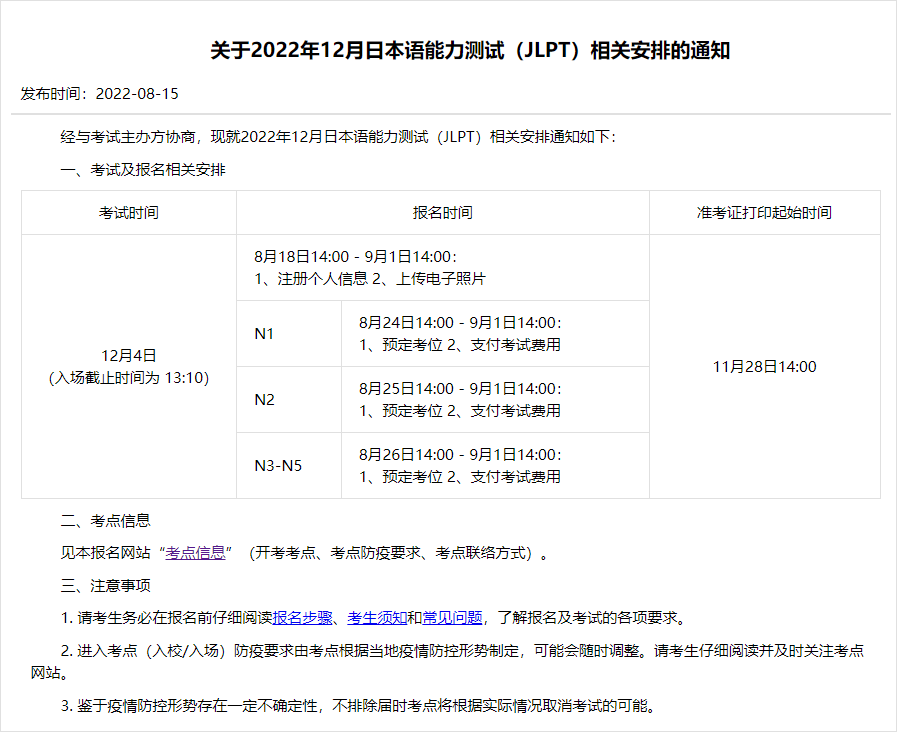This screenshot has width=898, height=732.
Task: Click the 准考证打印起始时间 column header
Action: [764, 213]
